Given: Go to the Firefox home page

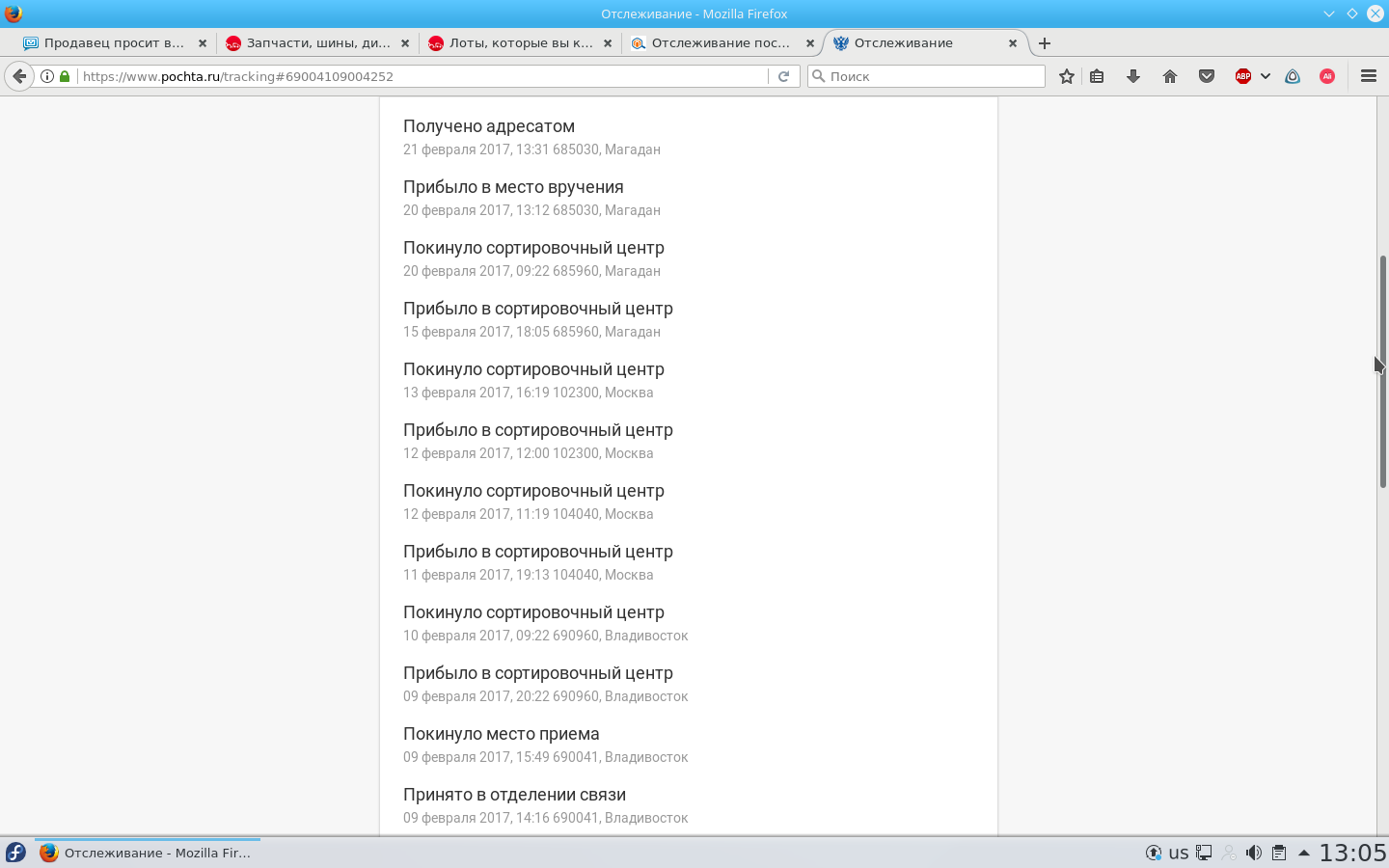Looking at the screenshot, I should [x=1169, y=76].
